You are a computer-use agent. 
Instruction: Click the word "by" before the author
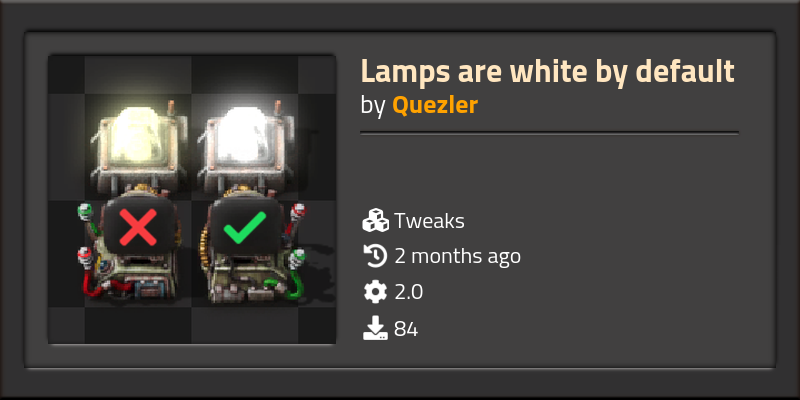pos(373,106)
